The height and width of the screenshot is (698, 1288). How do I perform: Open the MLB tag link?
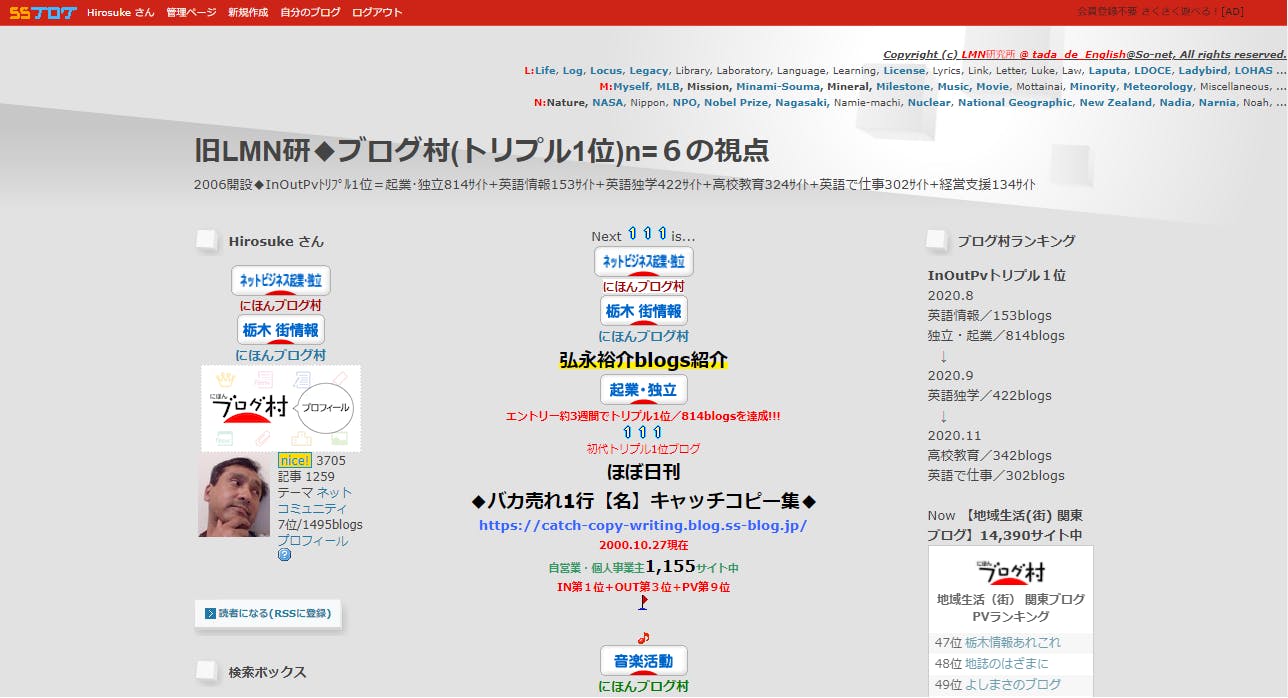(x=668, y=87)
